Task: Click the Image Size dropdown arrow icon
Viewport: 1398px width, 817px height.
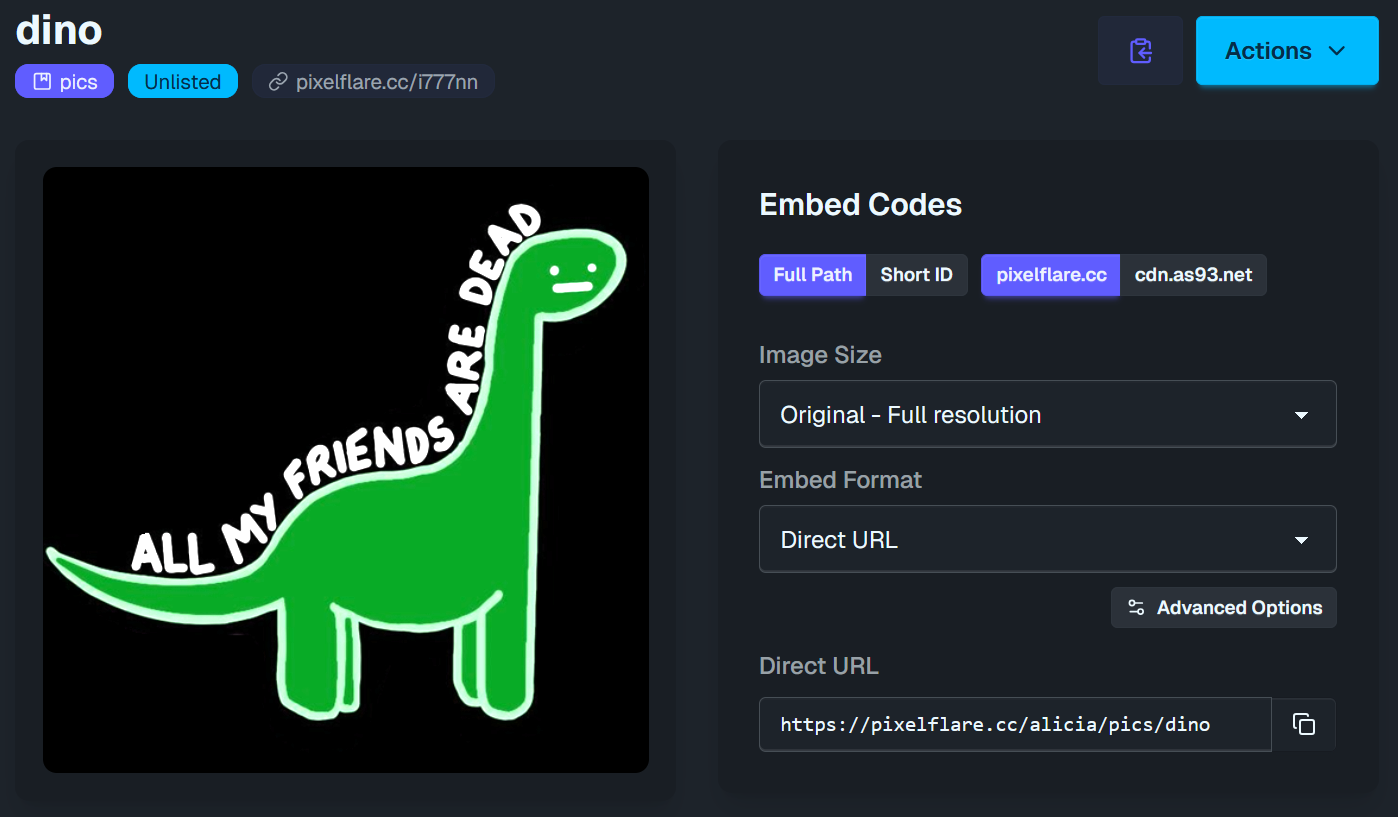Action: point(1301,414)
